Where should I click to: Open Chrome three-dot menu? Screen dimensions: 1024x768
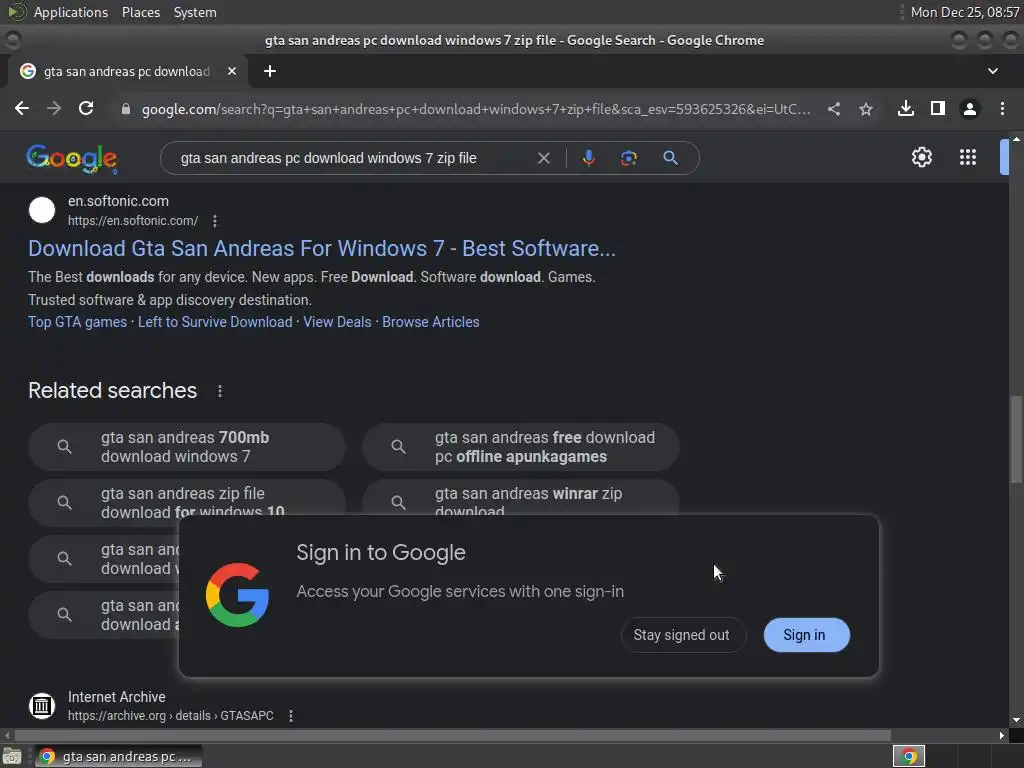[1002, 108]
